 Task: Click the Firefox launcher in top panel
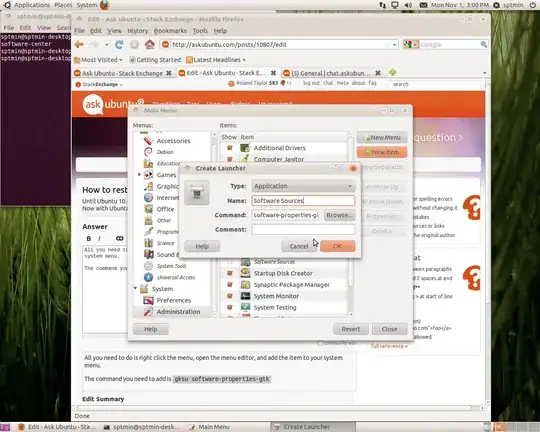coord(105,5)
